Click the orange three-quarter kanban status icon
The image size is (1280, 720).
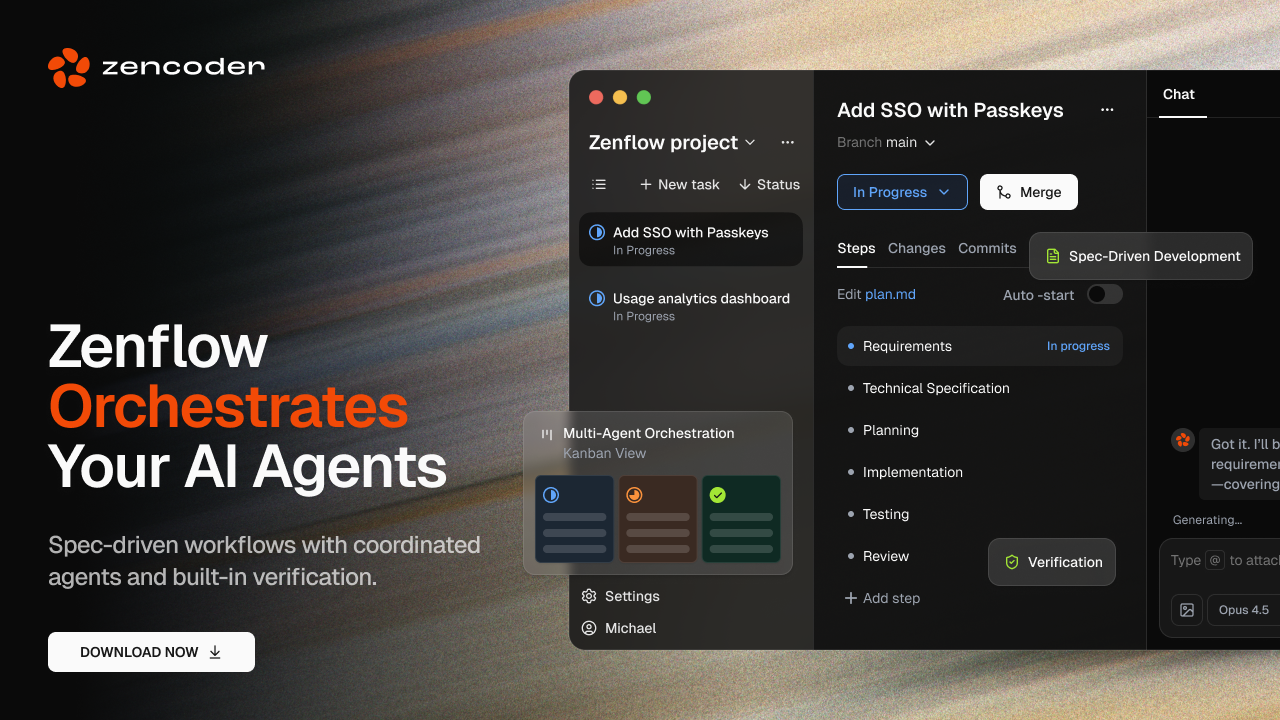coord(634,495)
